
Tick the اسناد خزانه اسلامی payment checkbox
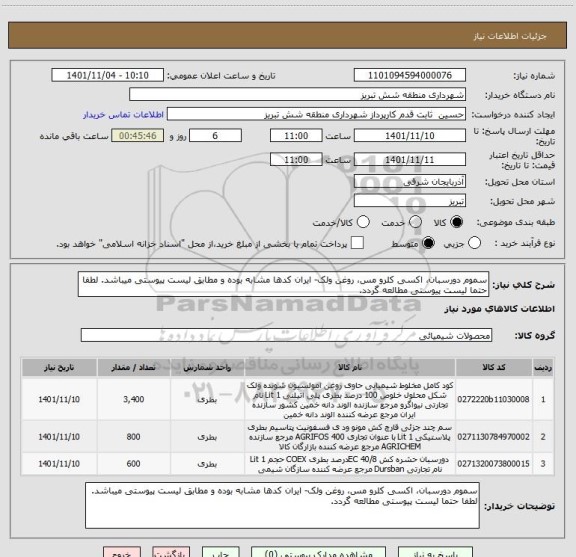[357, 243]
